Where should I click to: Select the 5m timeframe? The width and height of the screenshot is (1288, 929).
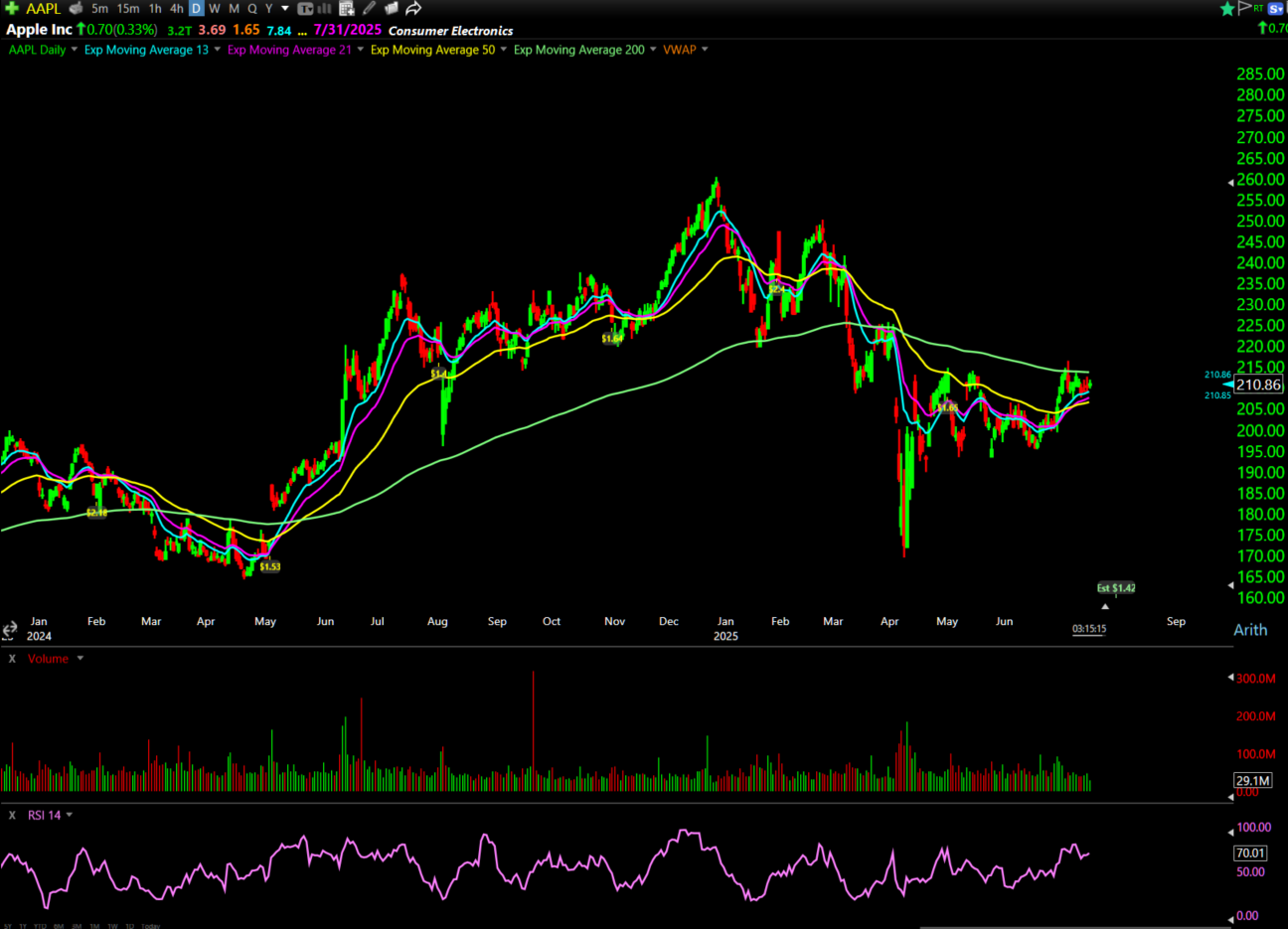99,8
